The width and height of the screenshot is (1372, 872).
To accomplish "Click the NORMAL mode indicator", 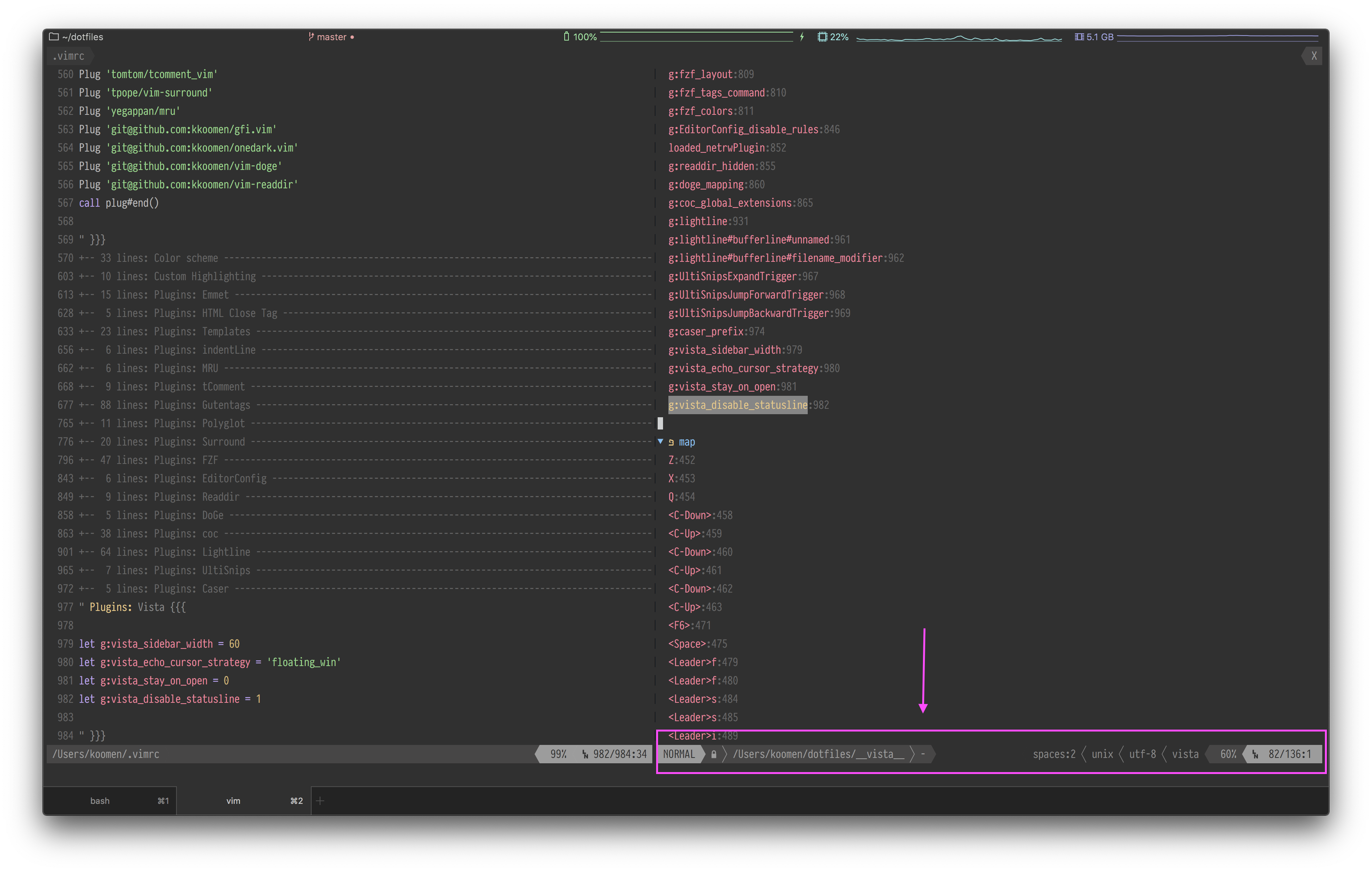I will (679, 754).
